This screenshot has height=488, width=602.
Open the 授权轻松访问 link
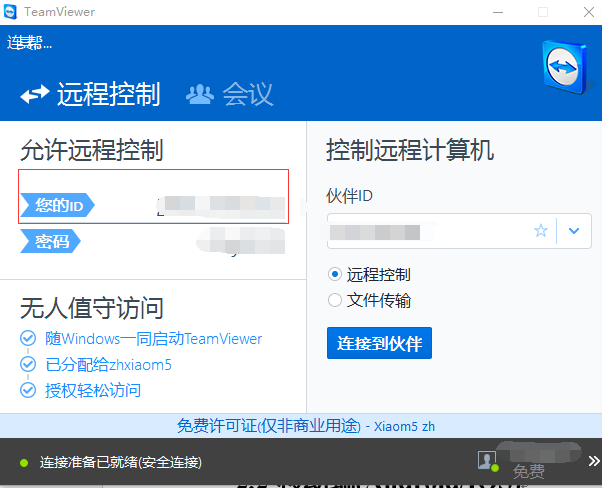pos(93,390)
